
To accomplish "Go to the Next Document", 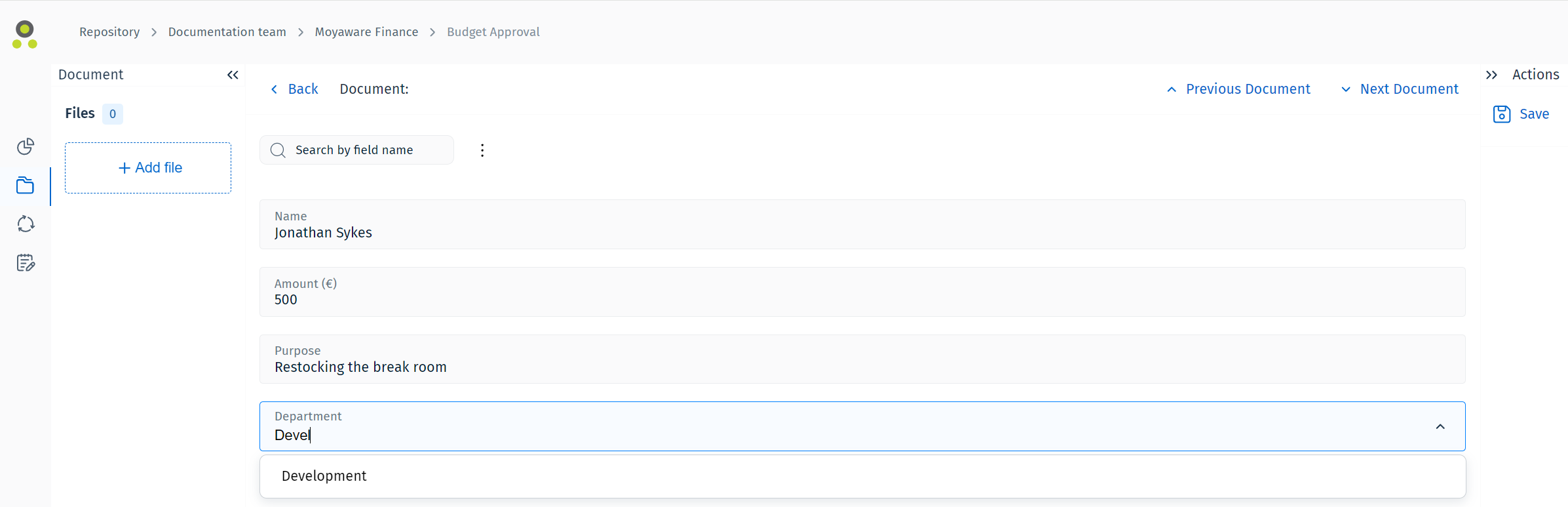I will (1400, 89).
